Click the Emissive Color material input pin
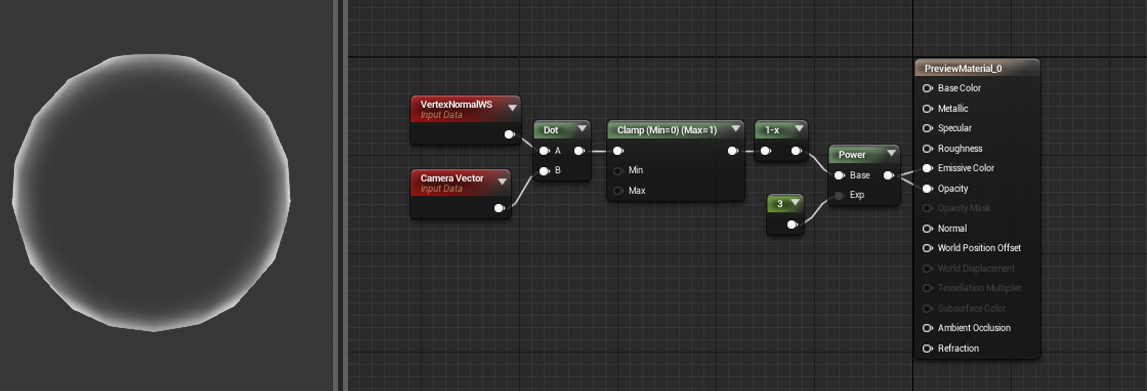Viewport: 1147px width, 391px height. [928, 168]
